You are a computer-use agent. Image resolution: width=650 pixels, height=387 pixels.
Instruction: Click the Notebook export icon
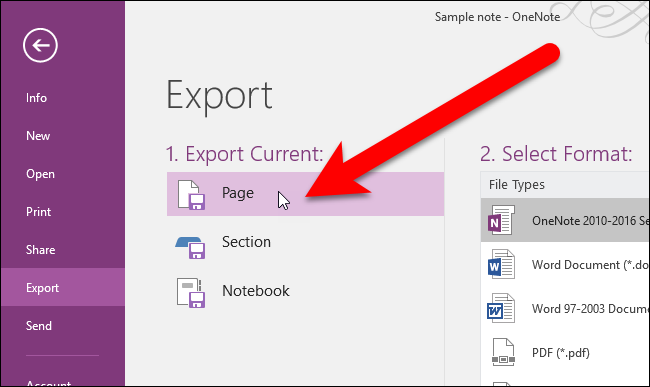[x=191, y=293]
